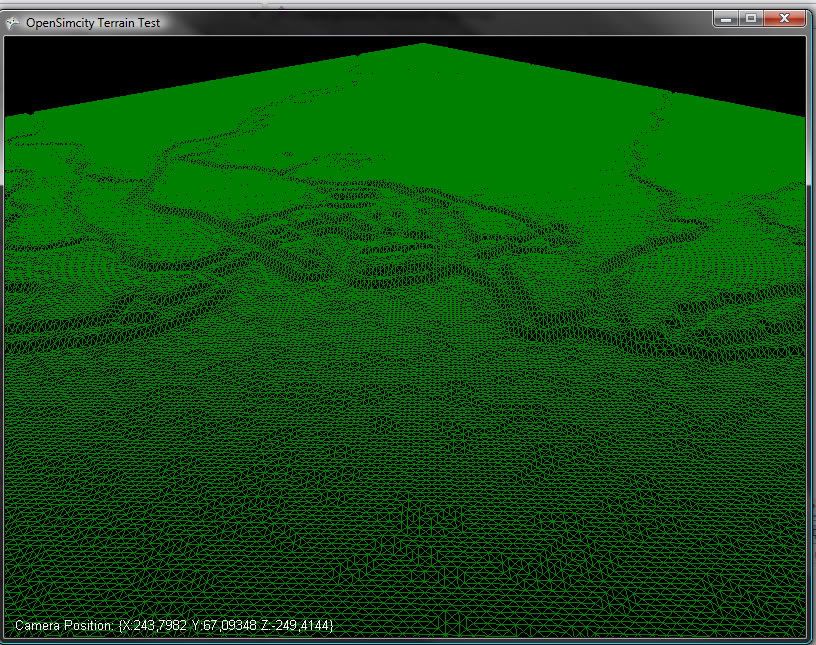
Task: Click the 'Camera Position' coordinates readout
Action: 174,625
